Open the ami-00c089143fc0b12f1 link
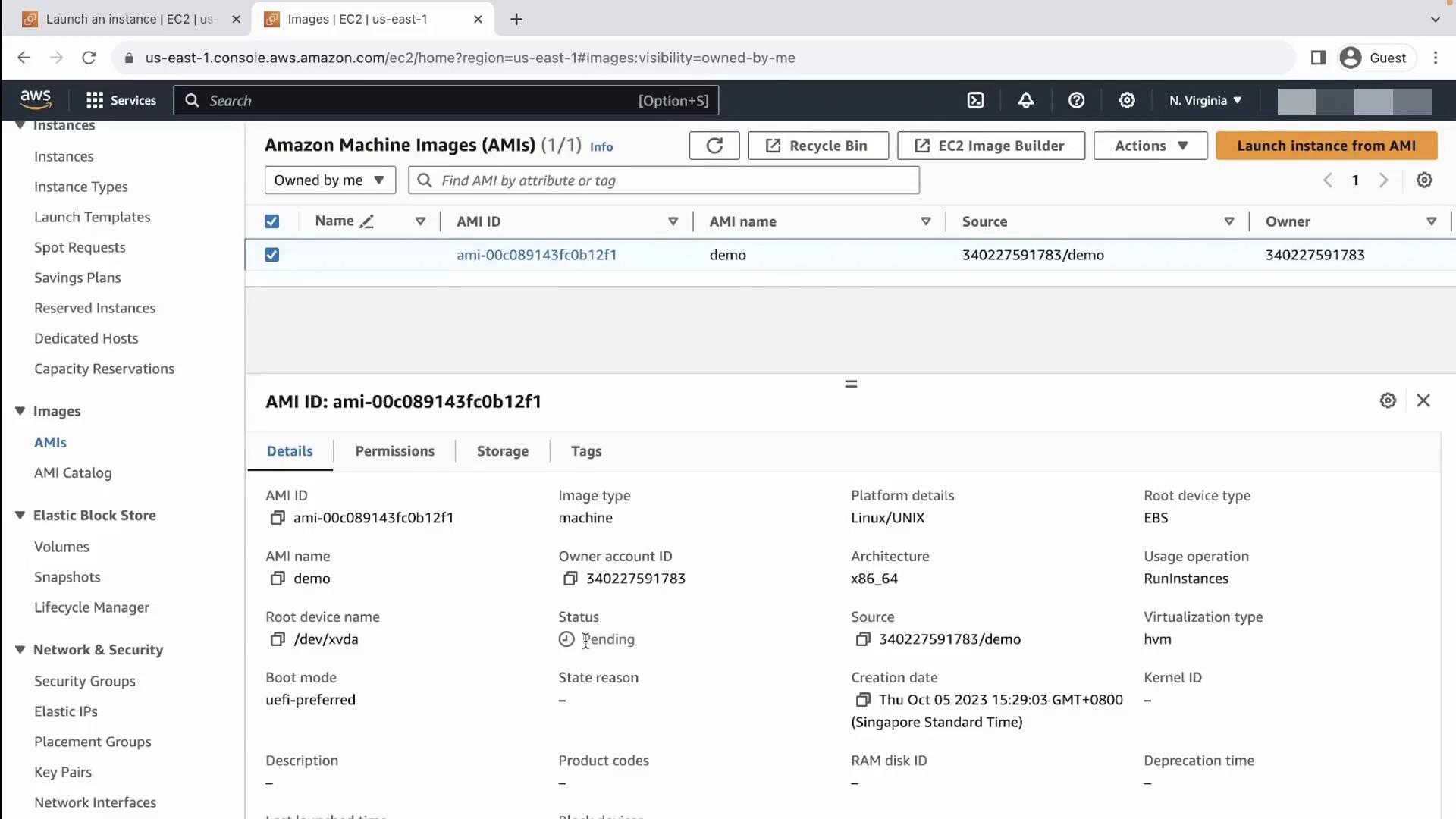This screenshot has height=819, width=1456. (536, 255)
